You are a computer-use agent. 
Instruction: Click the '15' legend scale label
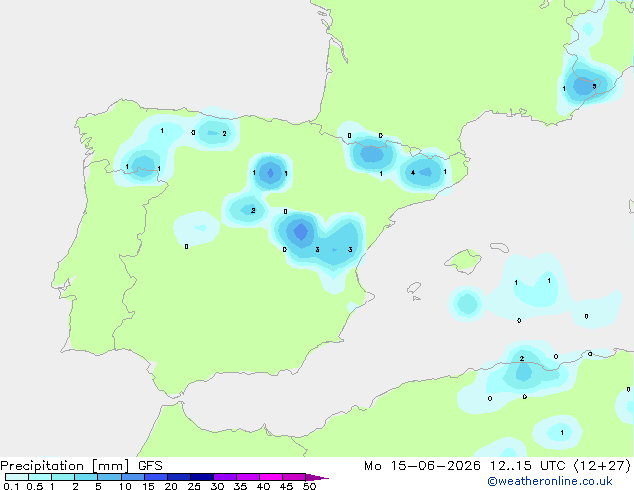(148, 486)
